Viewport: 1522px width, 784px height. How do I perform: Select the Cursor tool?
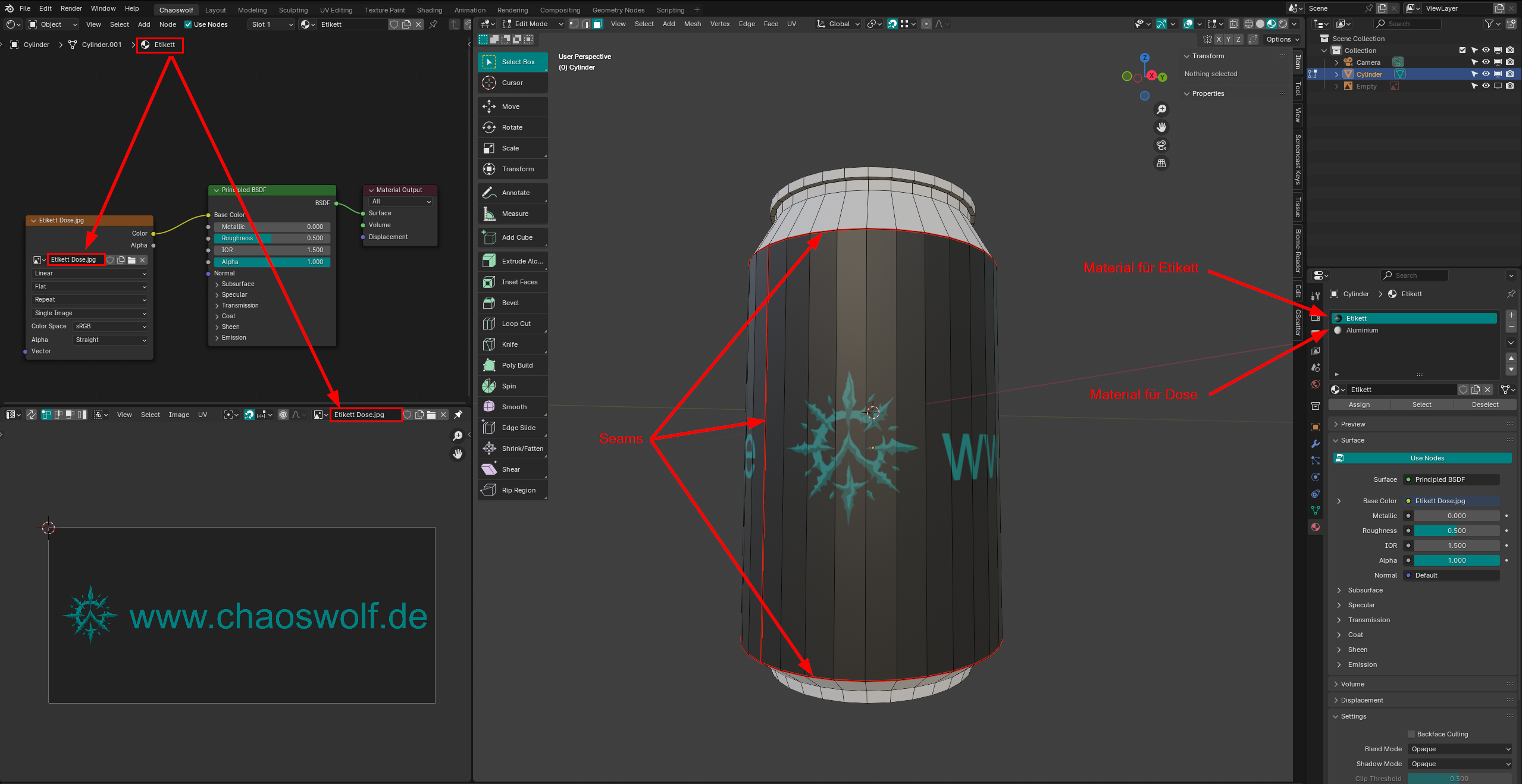tap(512, 83)
